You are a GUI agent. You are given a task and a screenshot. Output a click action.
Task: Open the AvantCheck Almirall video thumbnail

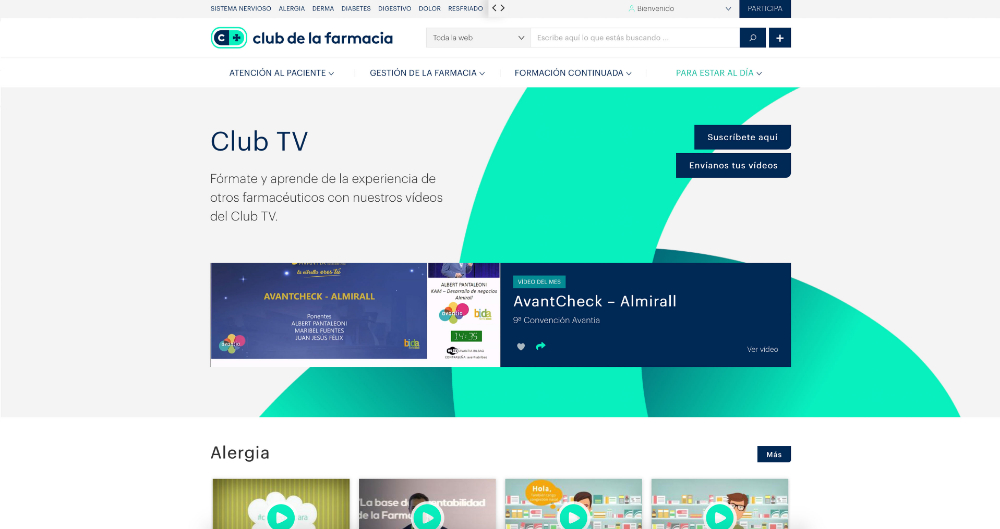pos(319,311)
